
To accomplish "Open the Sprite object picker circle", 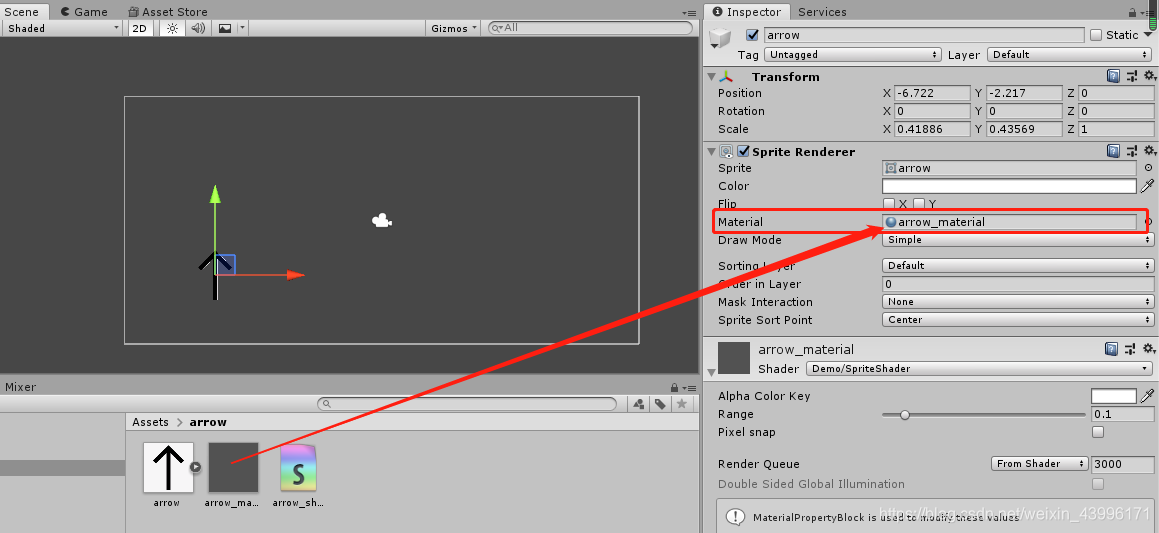I will point(1148,168).
